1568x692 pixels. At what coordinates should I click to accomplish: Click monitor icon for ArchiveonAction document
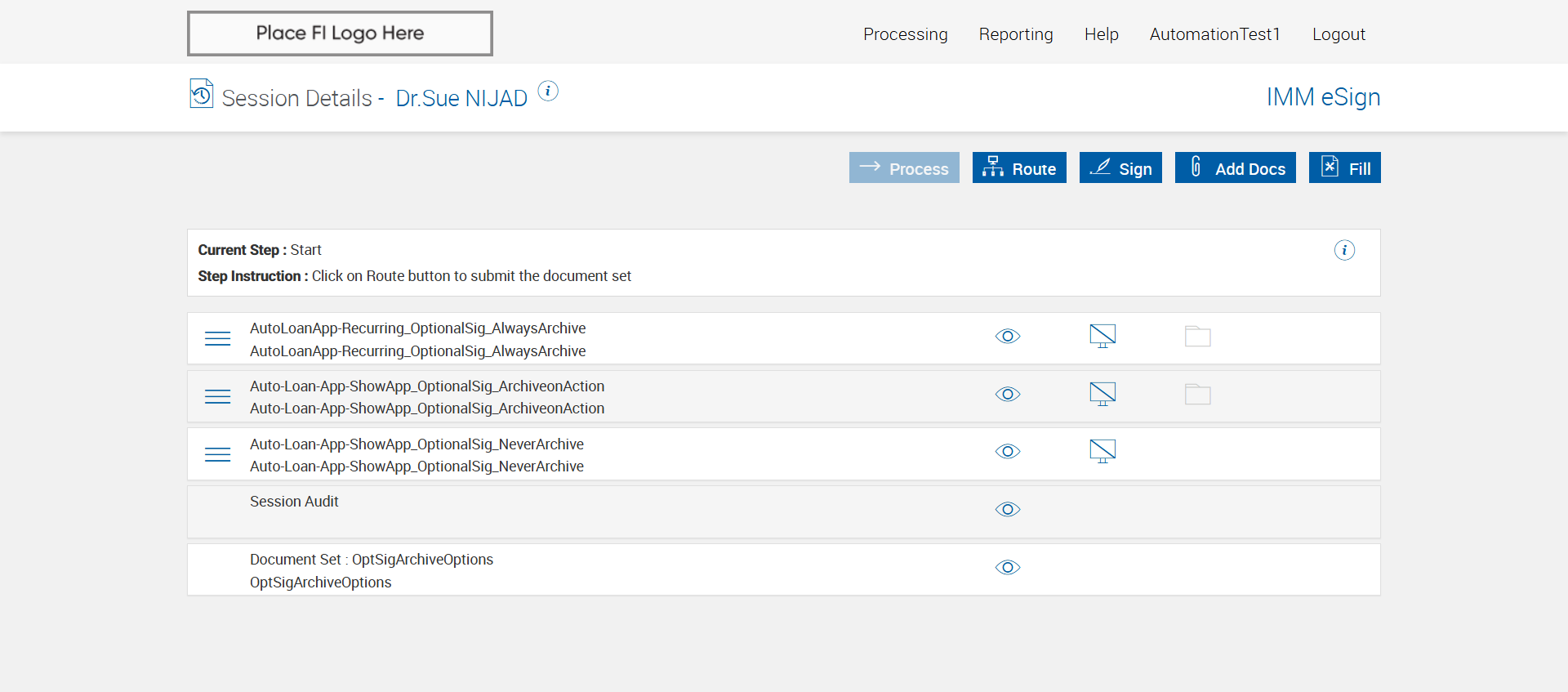coord(1102,394)
